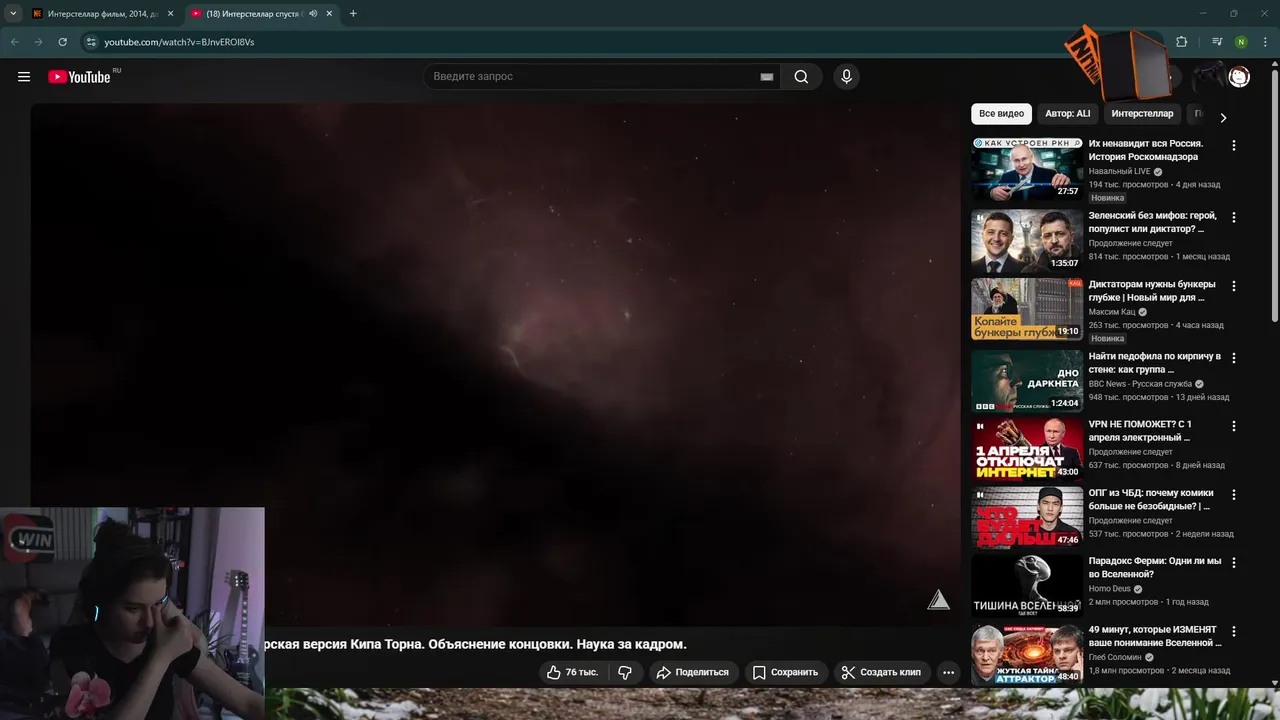Screen dimensions: 1280x720
Task: Go back with browser back arrow
Action: (x=15, y=42)
